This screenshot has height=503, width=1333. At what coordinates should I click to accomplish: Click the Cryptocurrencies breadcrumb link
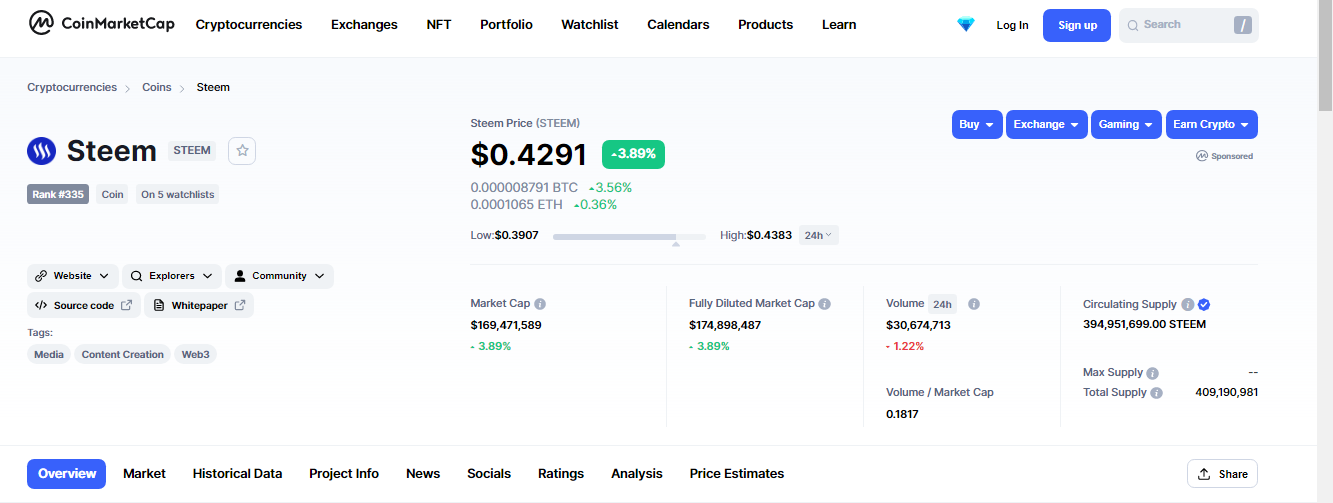point(72,87)
